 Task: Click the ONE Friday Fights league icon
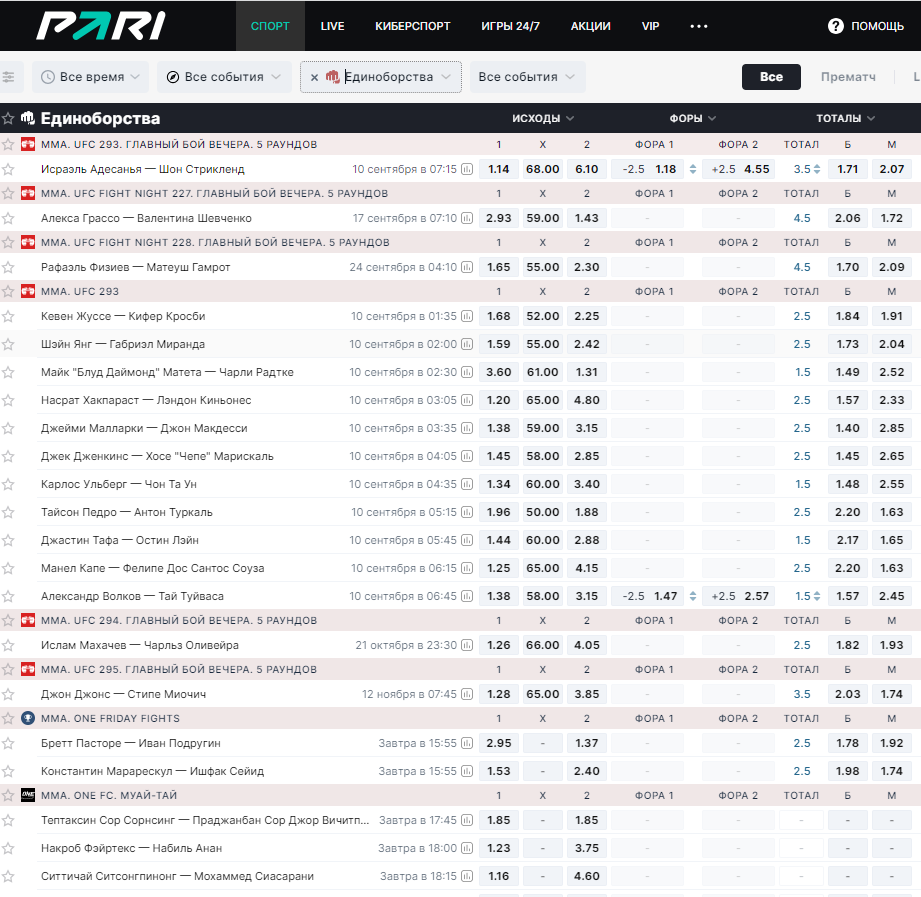28,718
